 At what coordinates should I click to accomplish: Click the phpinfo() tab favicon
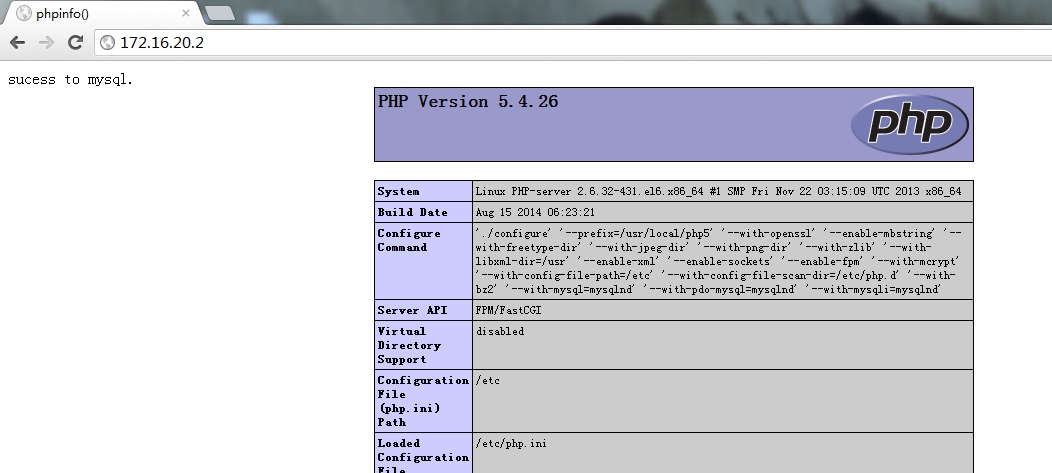[x=24, y=13]
